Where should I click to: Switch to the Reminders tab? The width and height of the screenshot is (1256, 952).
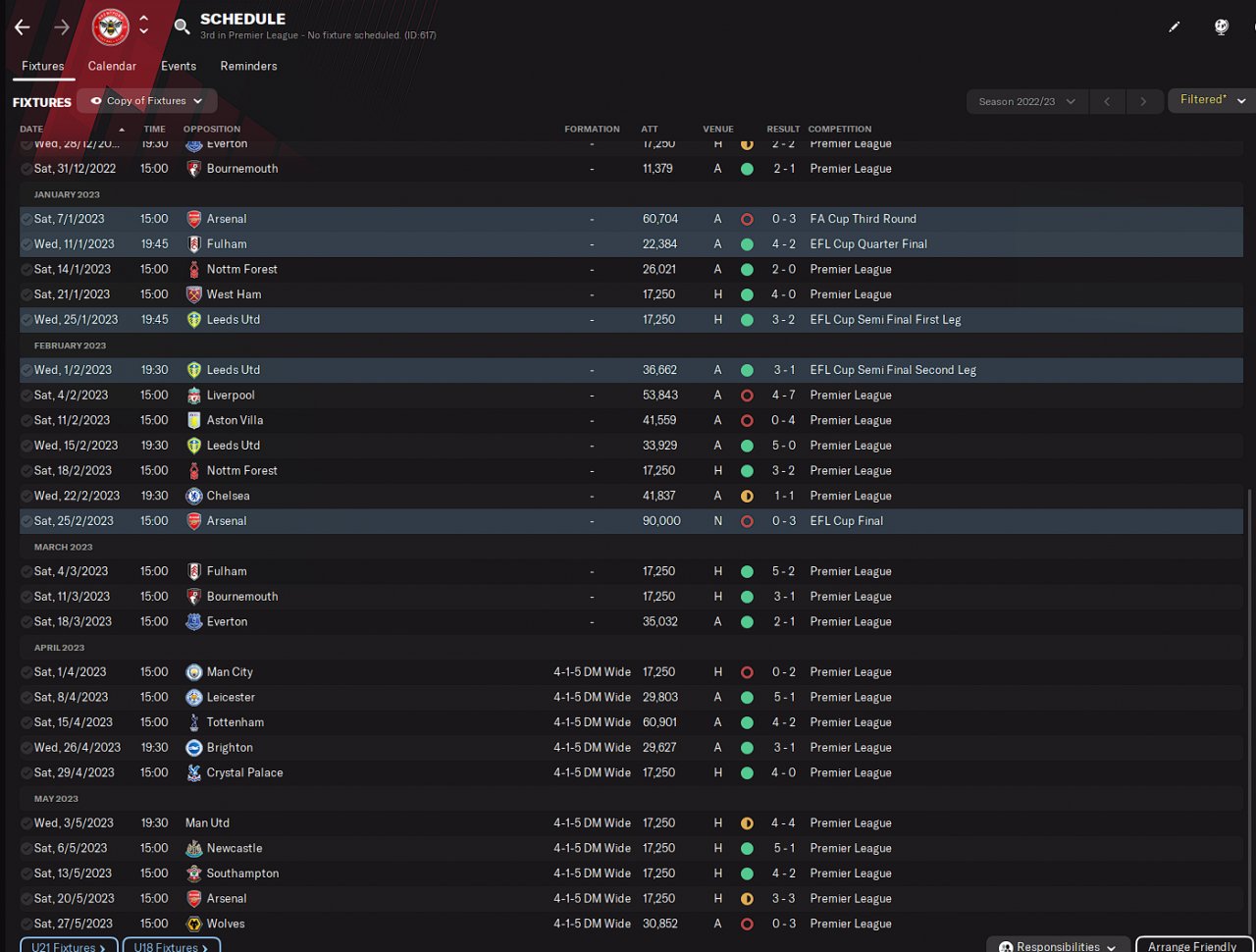[x=248, y=67]
